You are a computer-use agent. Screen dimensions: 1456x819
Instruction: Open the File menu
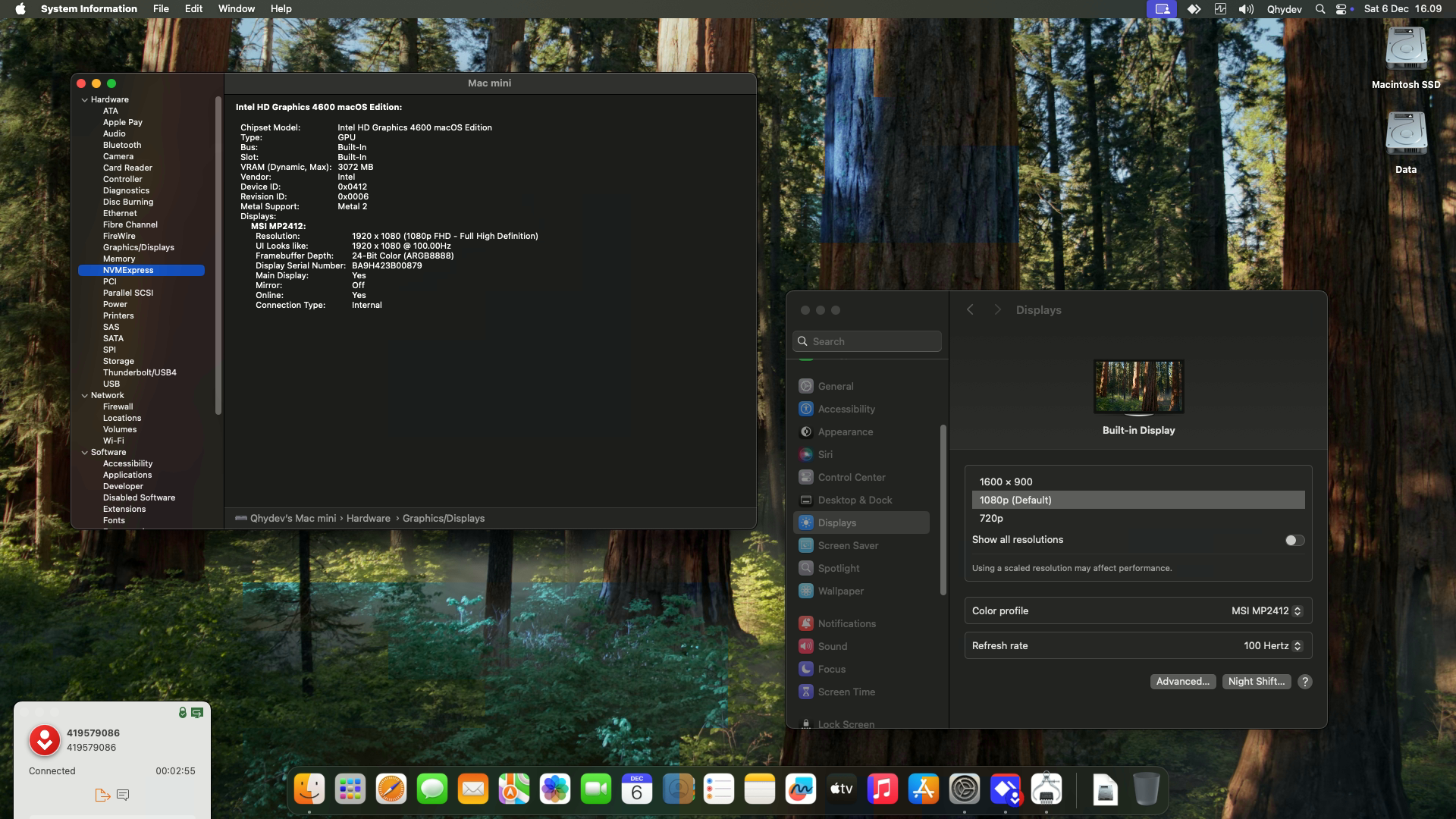pyautogui.click(x=161, y=9)
